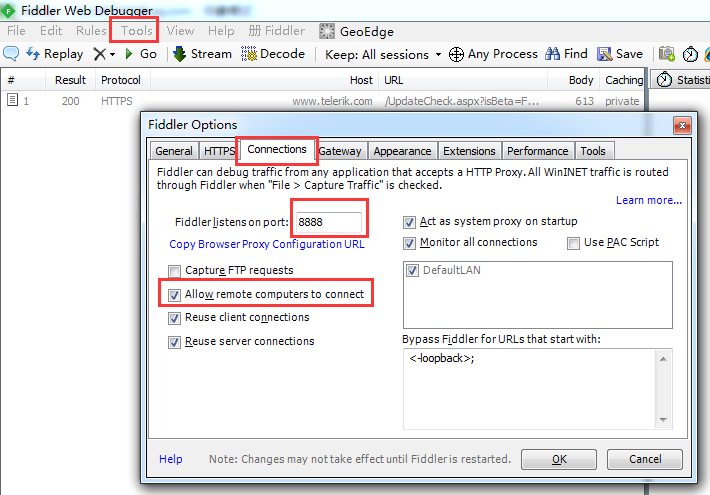Toggle Reuse server connections checkbox
The height and width of the screenshot is (495, 710).
click(174, 342)
